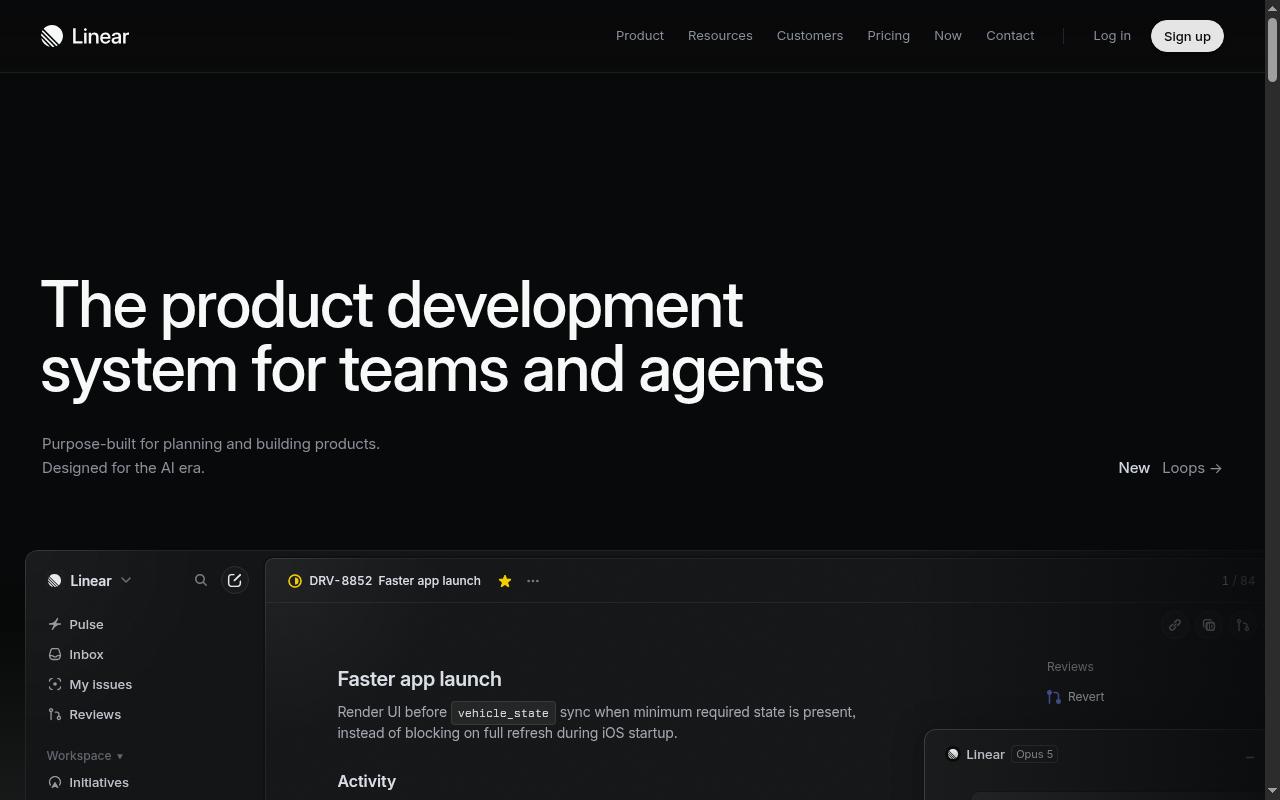This screenshot has height=800, width=1280.
Task: Minimize the Linear agent chat panel
Action: 1250,758
